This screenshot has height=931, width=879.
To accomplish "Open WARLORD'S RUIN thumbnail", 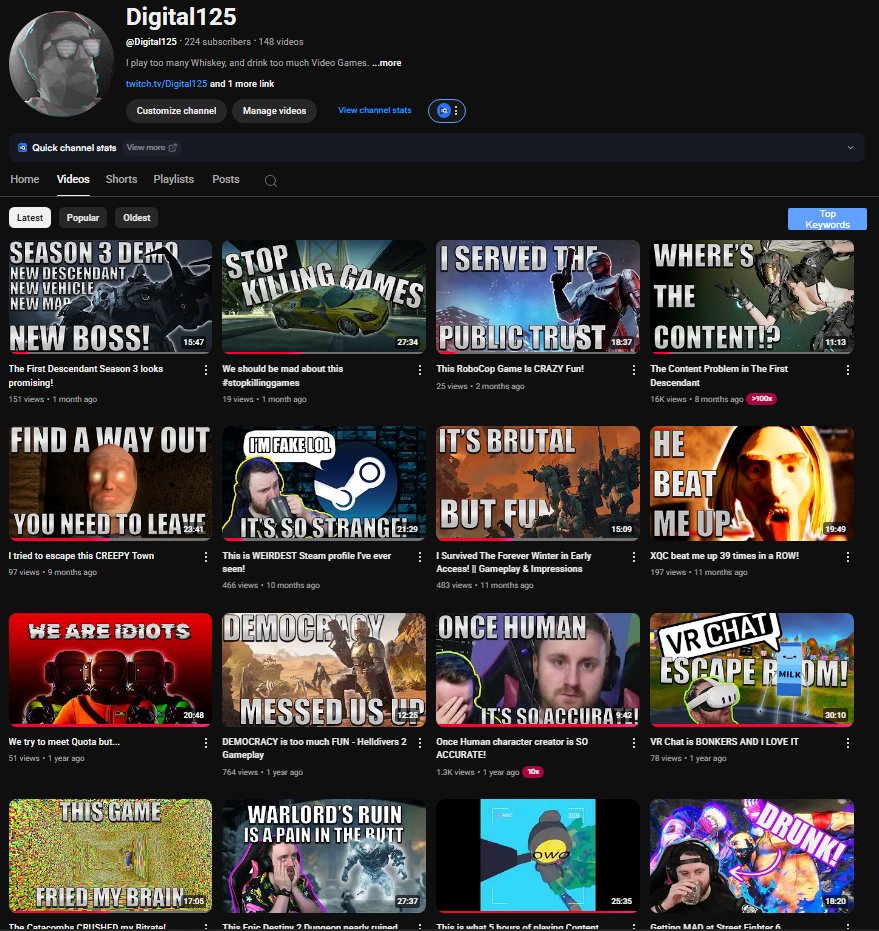I will pyautogui.click(x=324, y=856).
